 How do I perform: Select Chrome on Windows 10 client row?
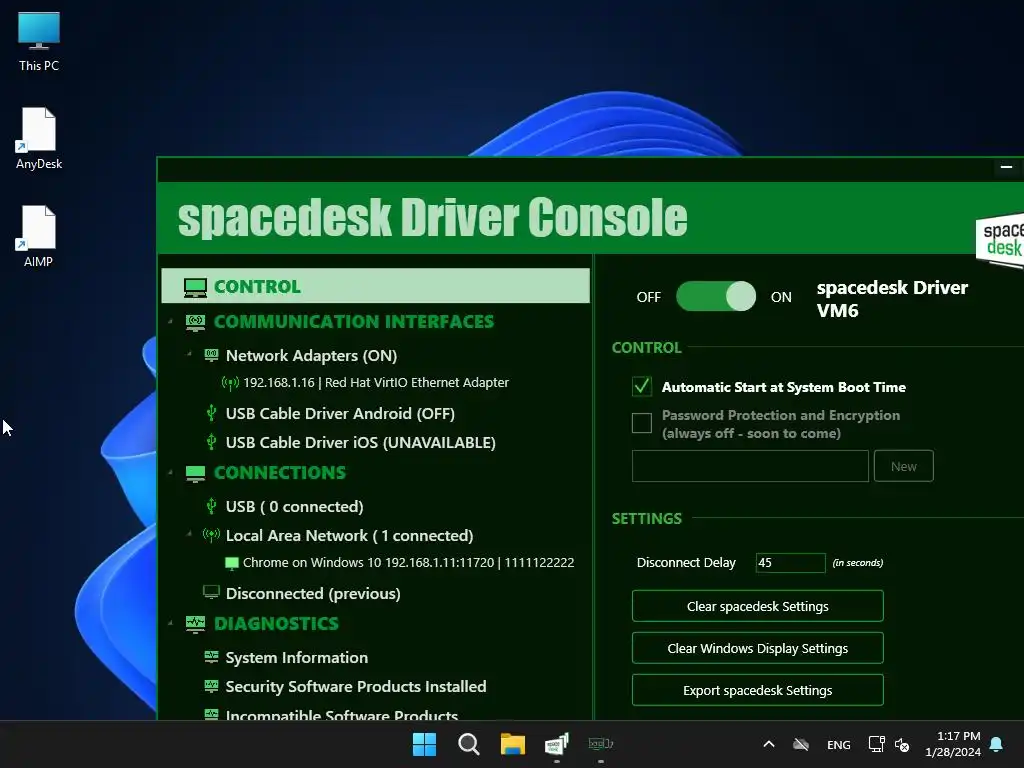[x=408, y=563]
